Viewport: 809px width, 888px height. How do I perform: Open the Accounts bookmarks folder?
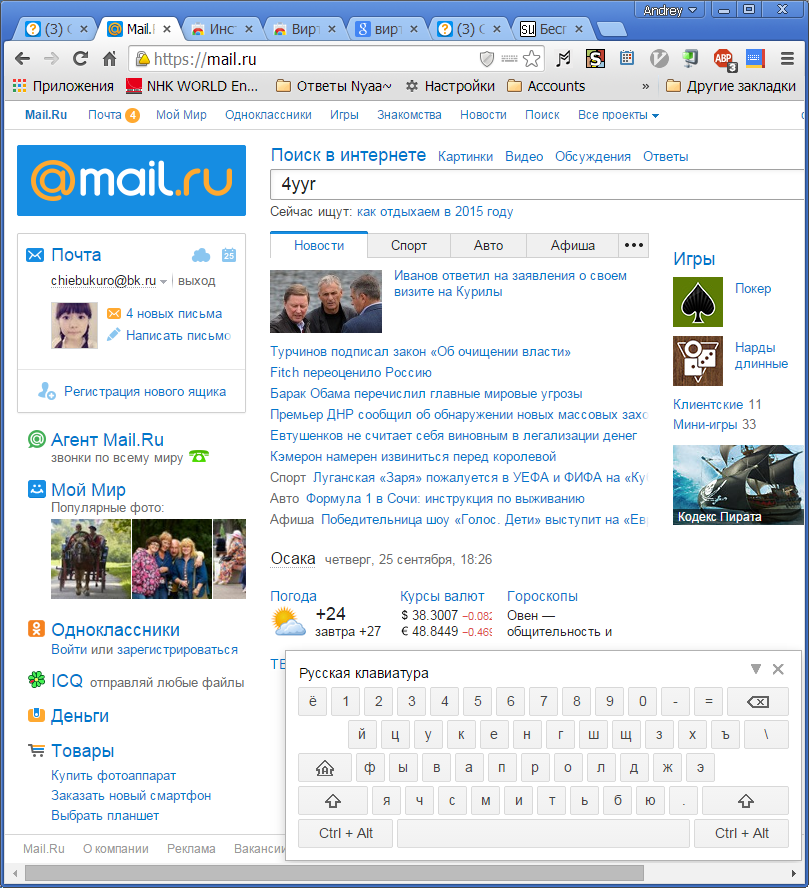(x=546, y=86)
